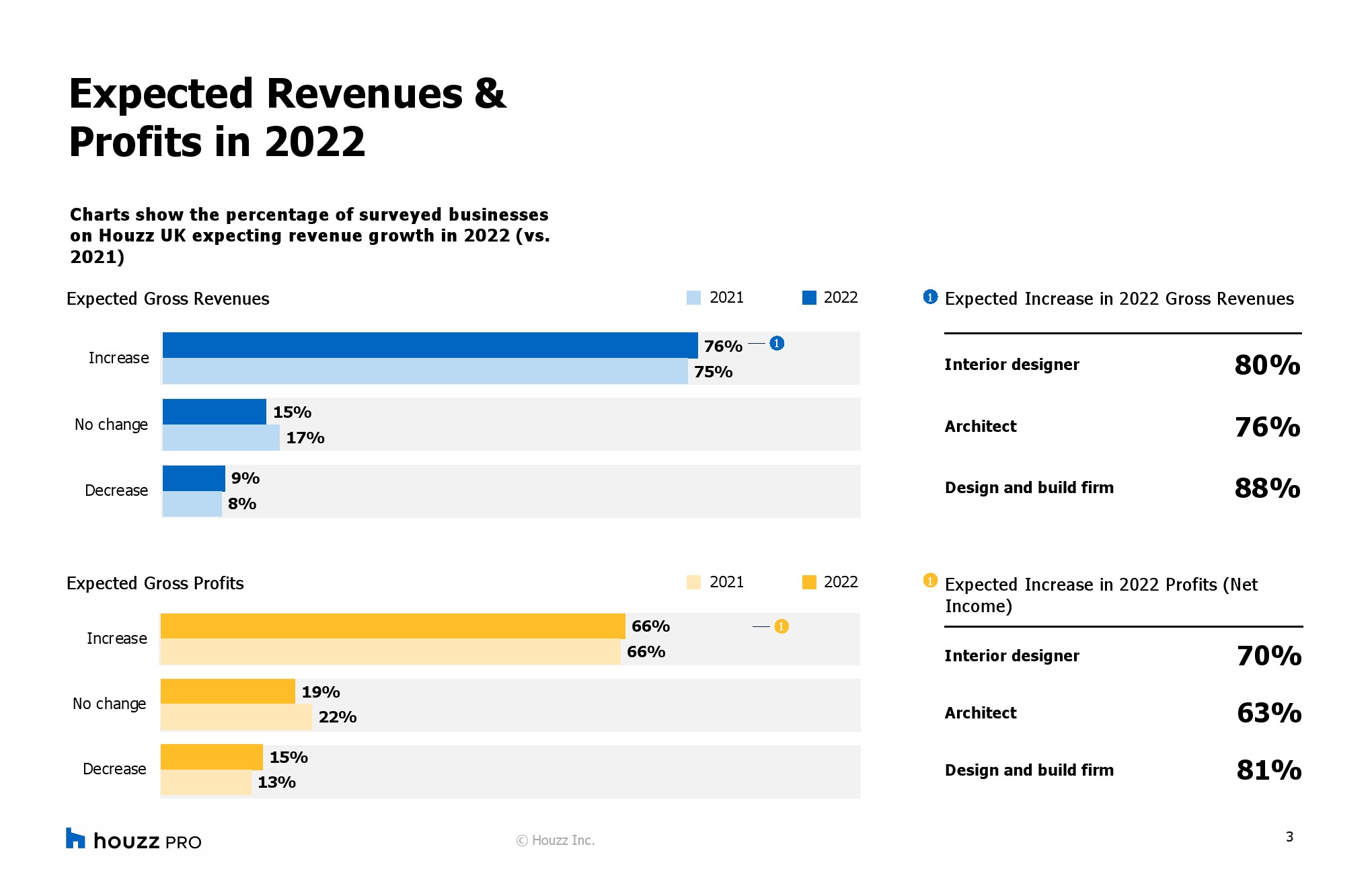Select the 9% revenue Decrease bar
Image resolution: width=1372 pixels, height=888 pixels.
pyautogui.click(x=194, y=478)
